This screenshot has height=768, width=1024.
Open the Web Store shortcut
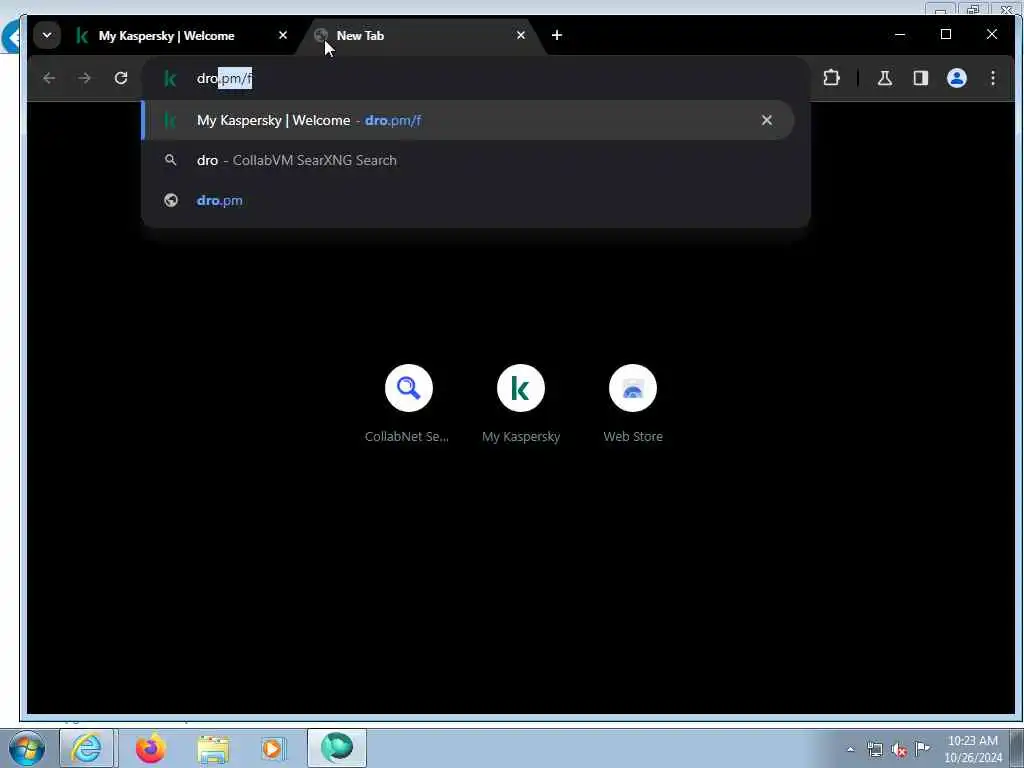(633, 404)
